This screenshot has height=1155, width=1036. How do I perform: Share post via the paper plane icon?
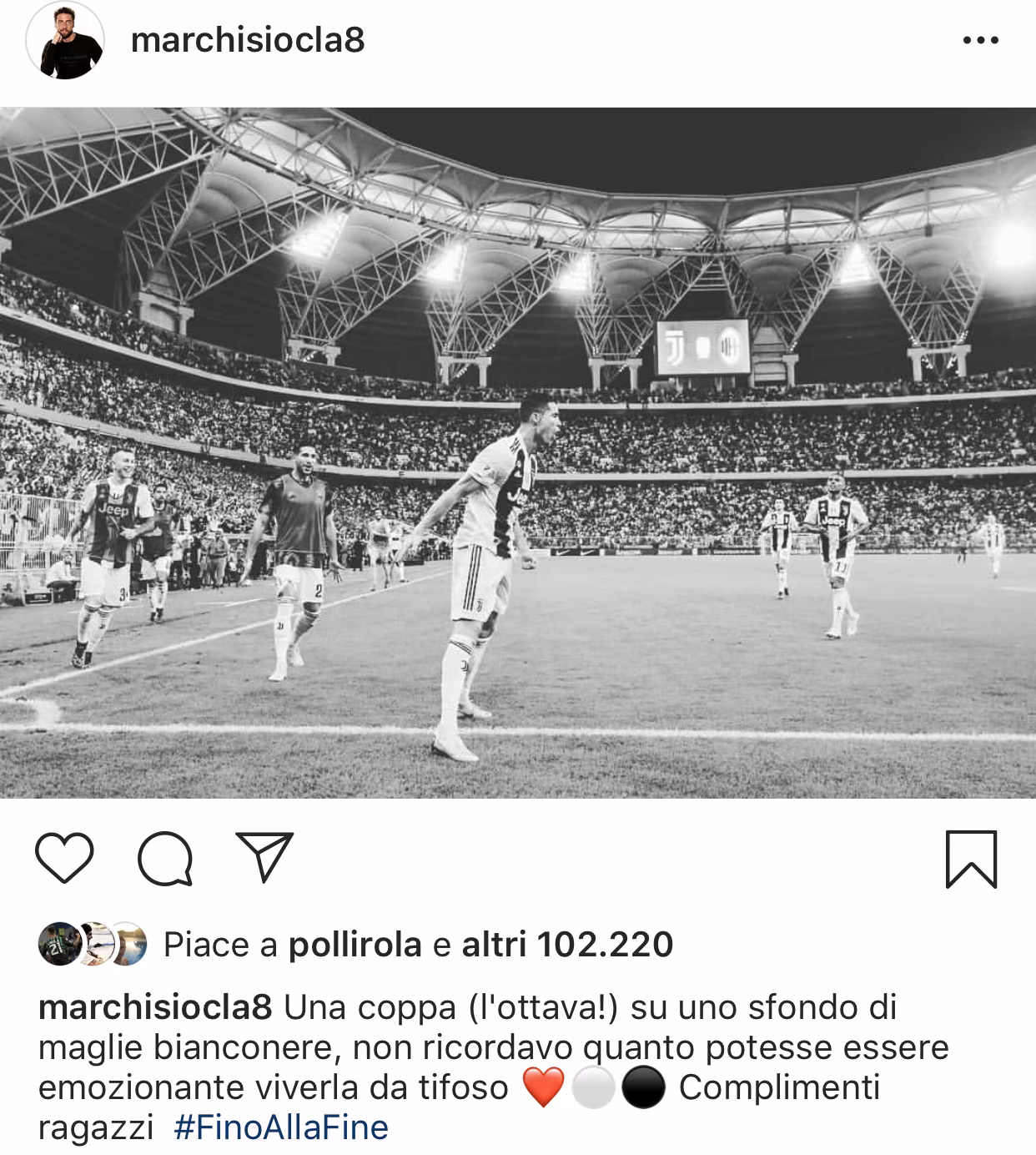pos(264,856)
